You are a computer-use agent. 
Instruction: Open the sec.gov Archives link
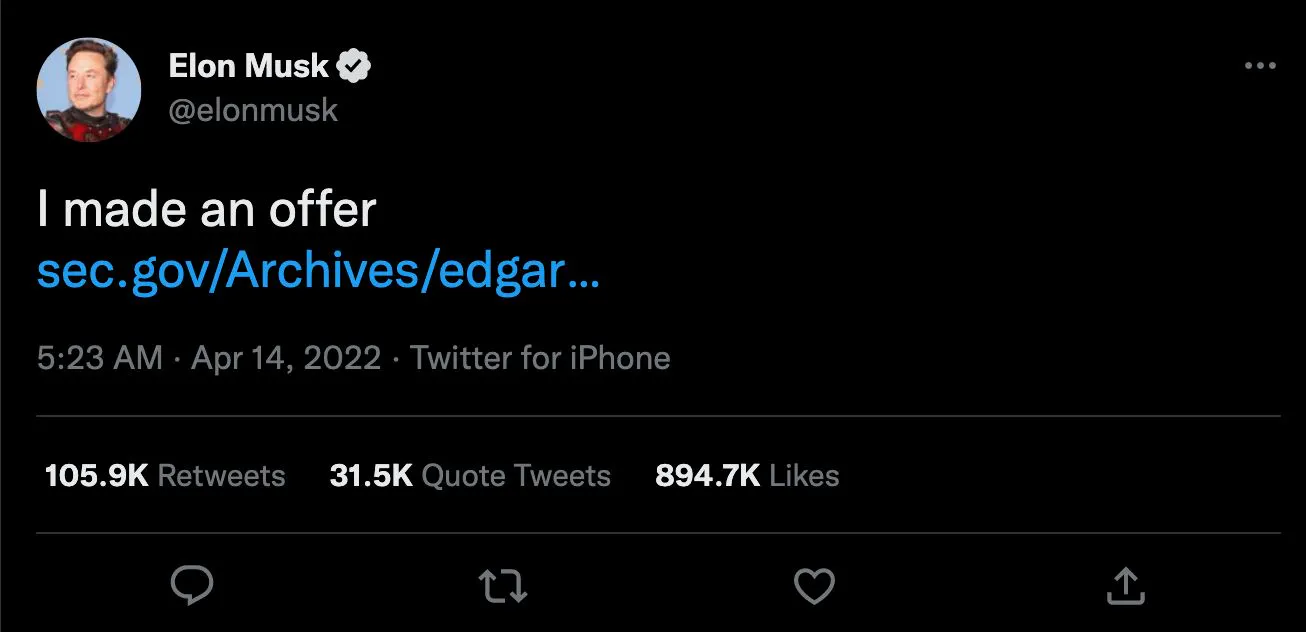[x=318, y=270]
